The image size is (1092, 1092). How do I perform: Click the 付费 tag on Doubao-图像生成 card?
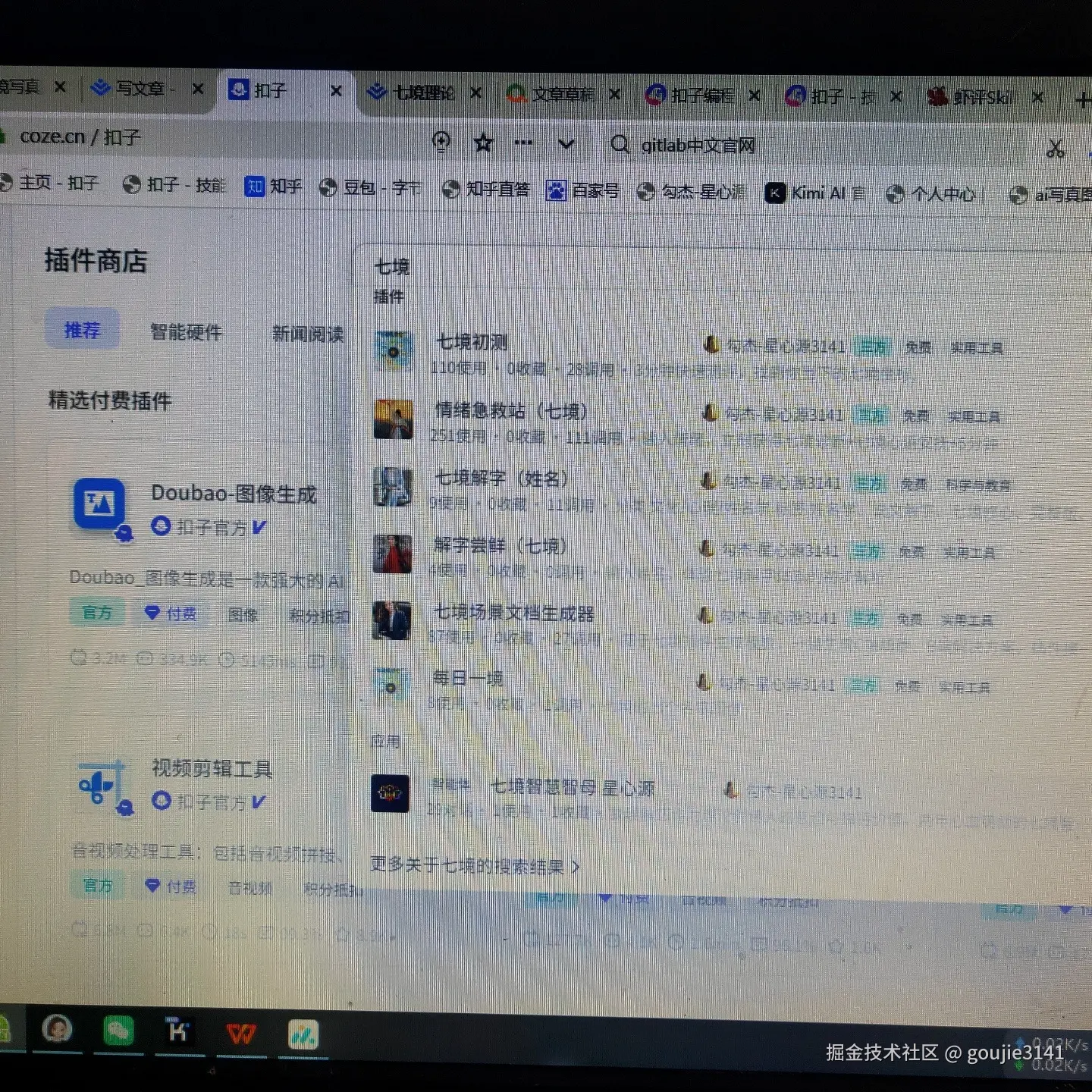171,613
